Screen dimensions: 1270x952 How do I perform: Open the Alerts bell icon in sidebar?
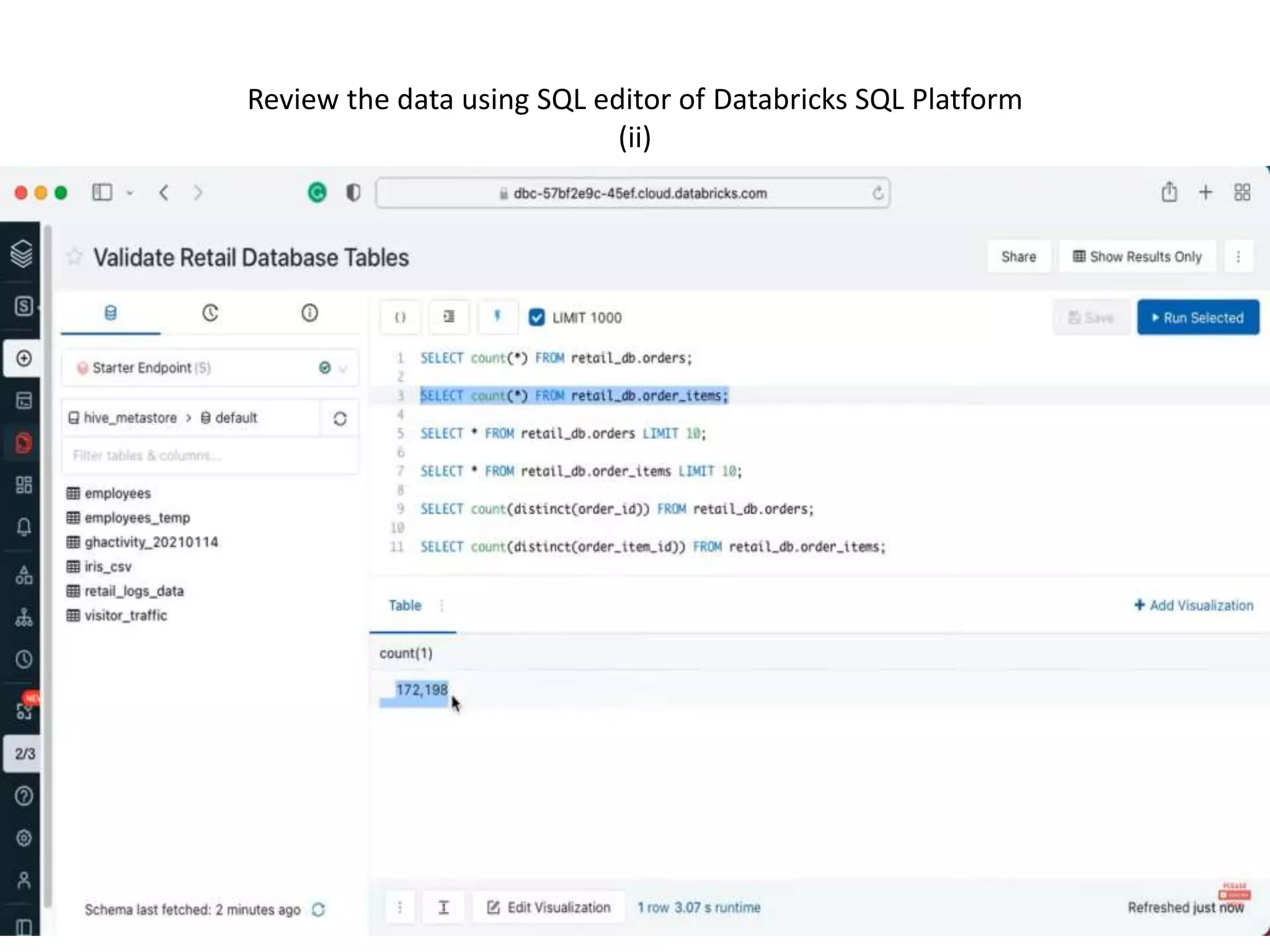(24, 527)
